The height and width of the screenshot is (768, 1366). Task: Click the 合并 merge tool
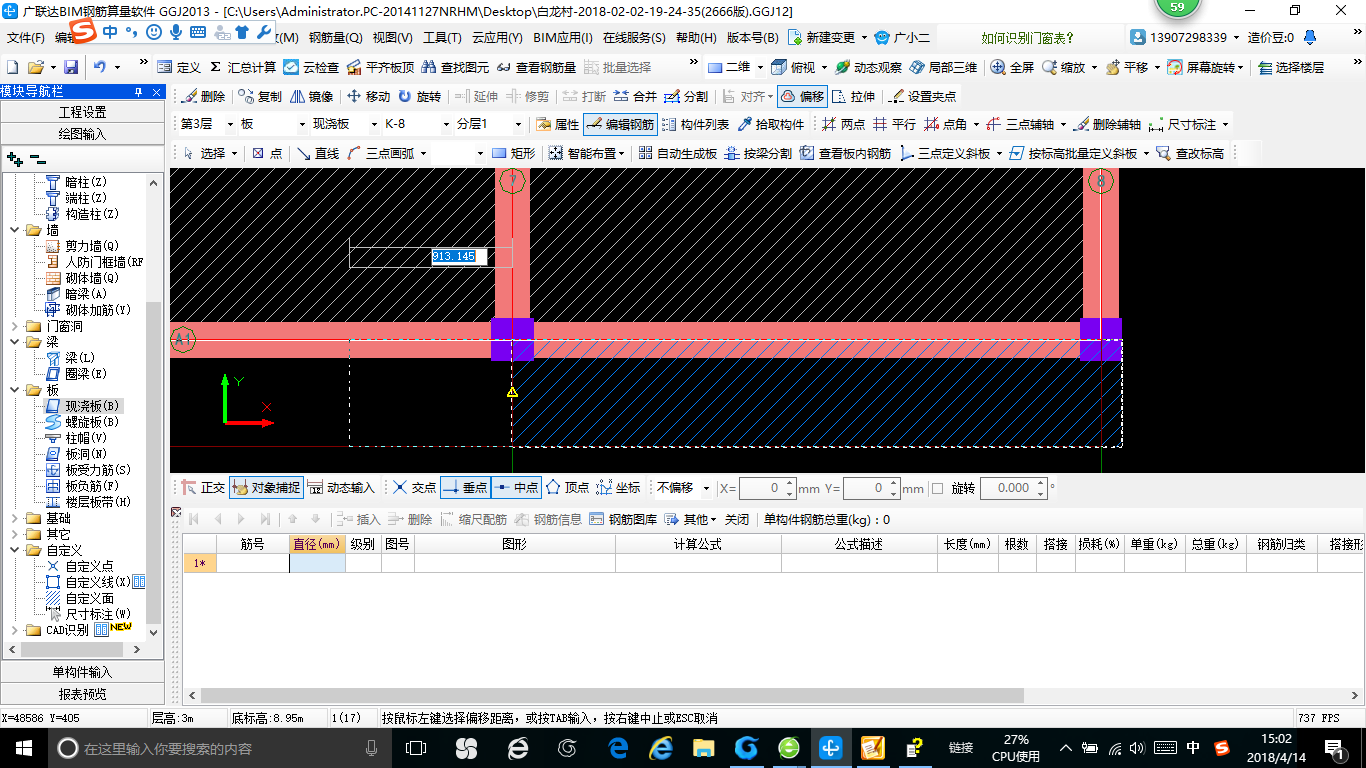point(635,97)
